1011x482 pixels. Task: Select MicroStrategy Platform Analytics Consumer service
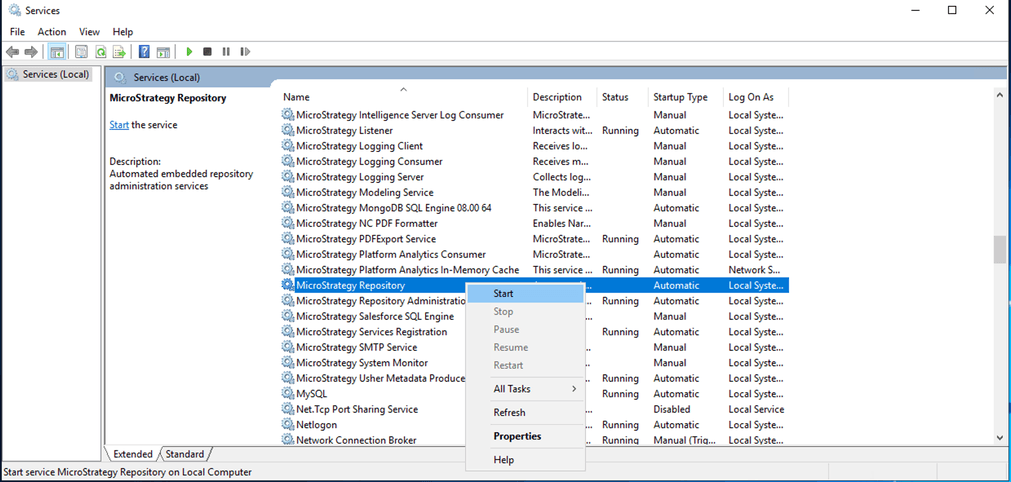pos(535,254)
